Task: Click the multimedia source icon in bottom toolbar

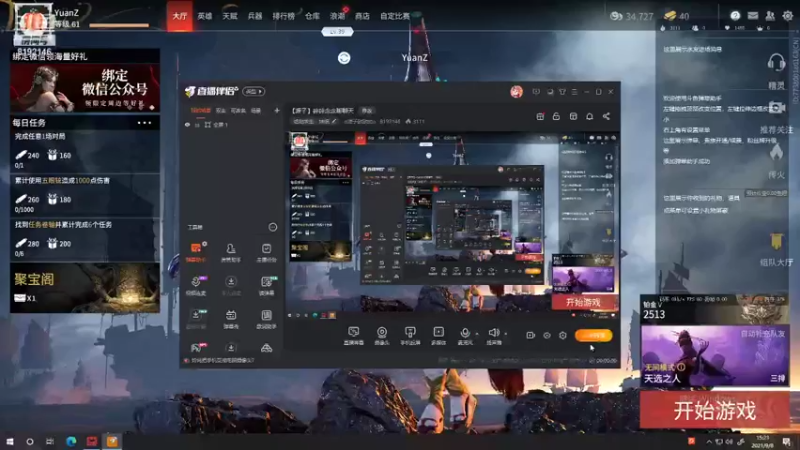Action: click(438, 332)
